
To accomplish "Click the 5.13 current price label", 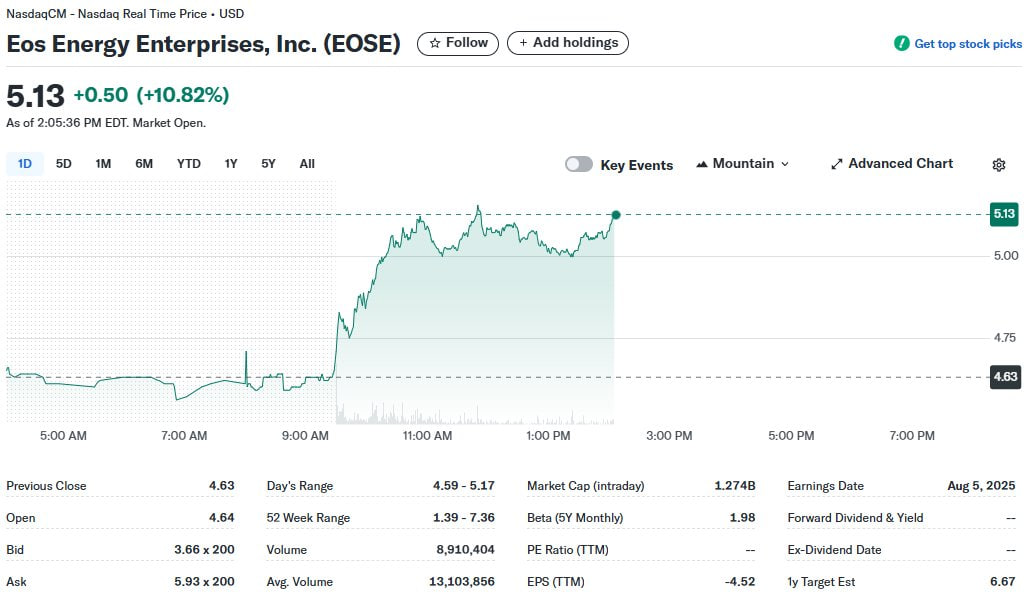I will pyautogui.click(x=1004, y=214).
